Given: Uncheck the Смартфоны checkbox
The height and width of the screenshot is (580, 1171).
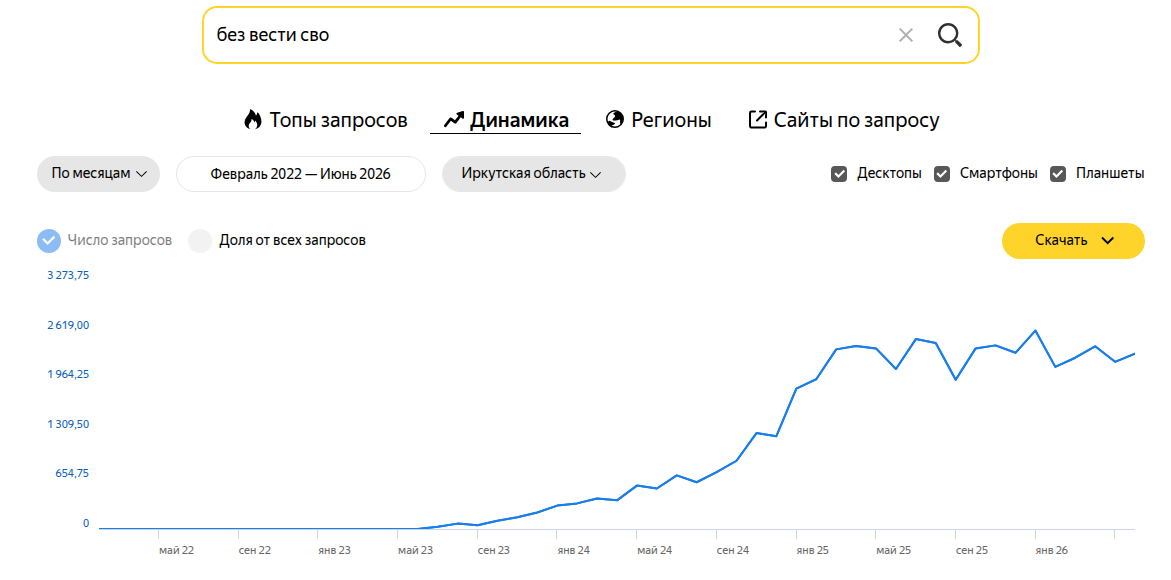Looking at the screenshot, I should click(x=942, y=174).
